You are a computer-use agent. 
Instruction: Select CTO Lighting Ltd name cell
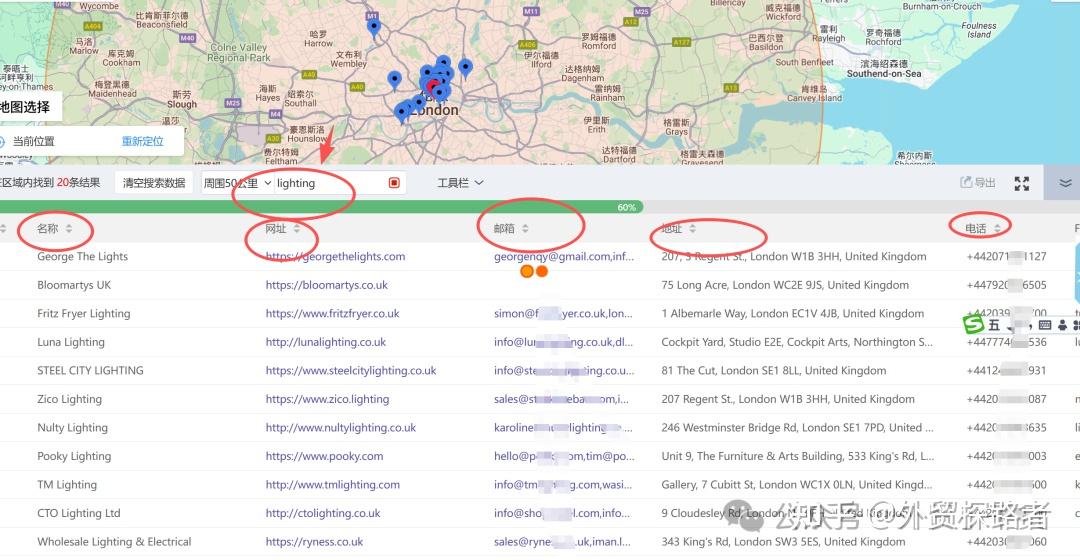coord(79,513)
